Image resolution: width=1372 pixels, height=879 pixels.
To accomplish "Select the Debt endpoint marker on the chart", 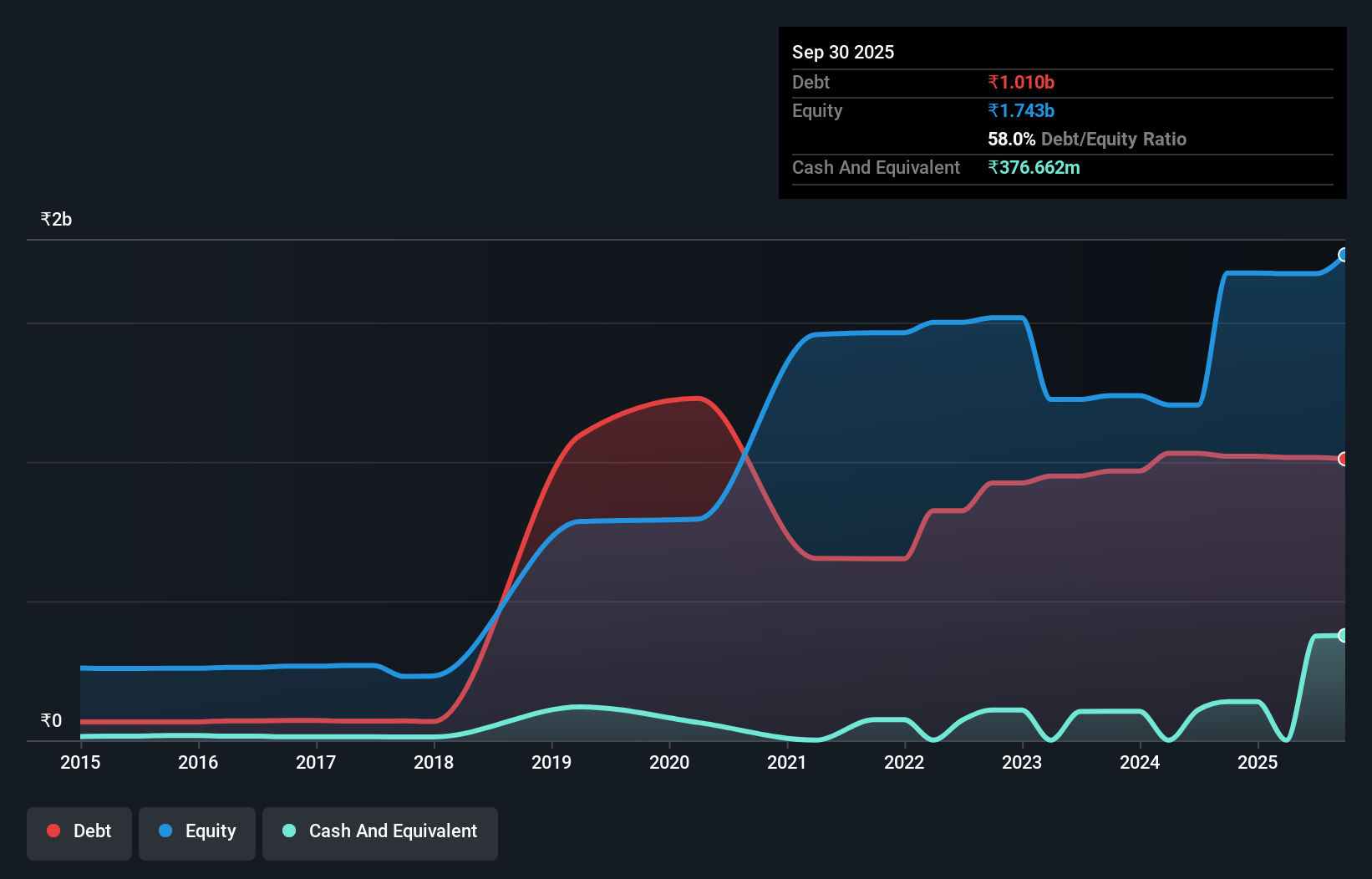I will (1344, 459).
